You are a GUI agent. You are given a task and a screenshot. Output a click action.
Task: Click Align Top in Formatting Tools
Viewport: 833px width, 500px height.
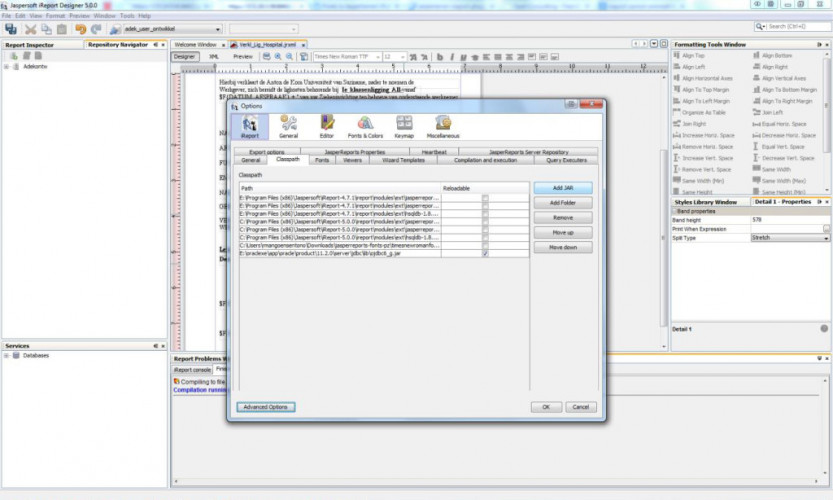(689, 55)
